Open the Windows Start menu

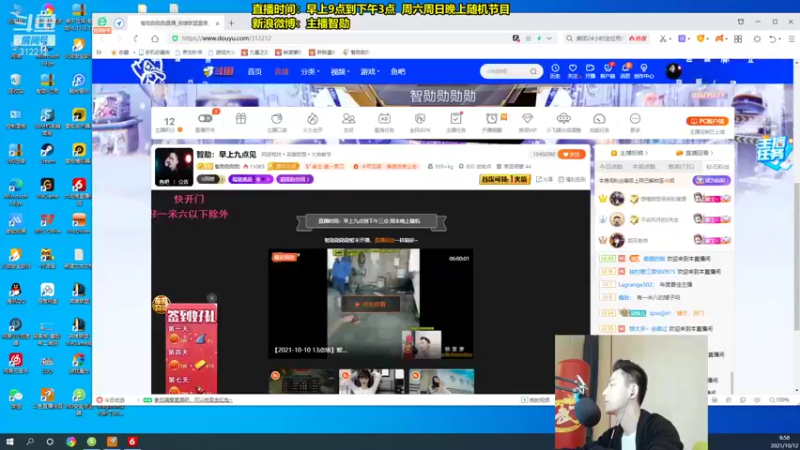pos(9,441)
